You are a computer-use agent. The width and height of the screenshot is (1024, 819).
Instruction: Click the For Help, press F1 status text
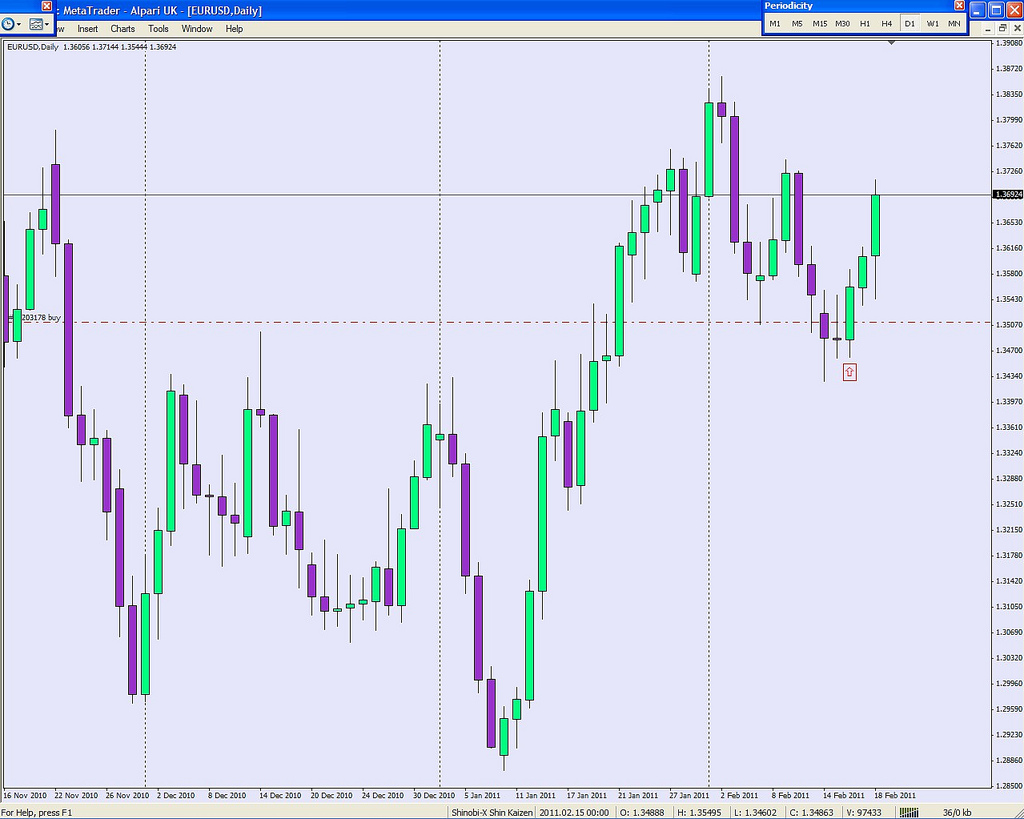(37, 812)
